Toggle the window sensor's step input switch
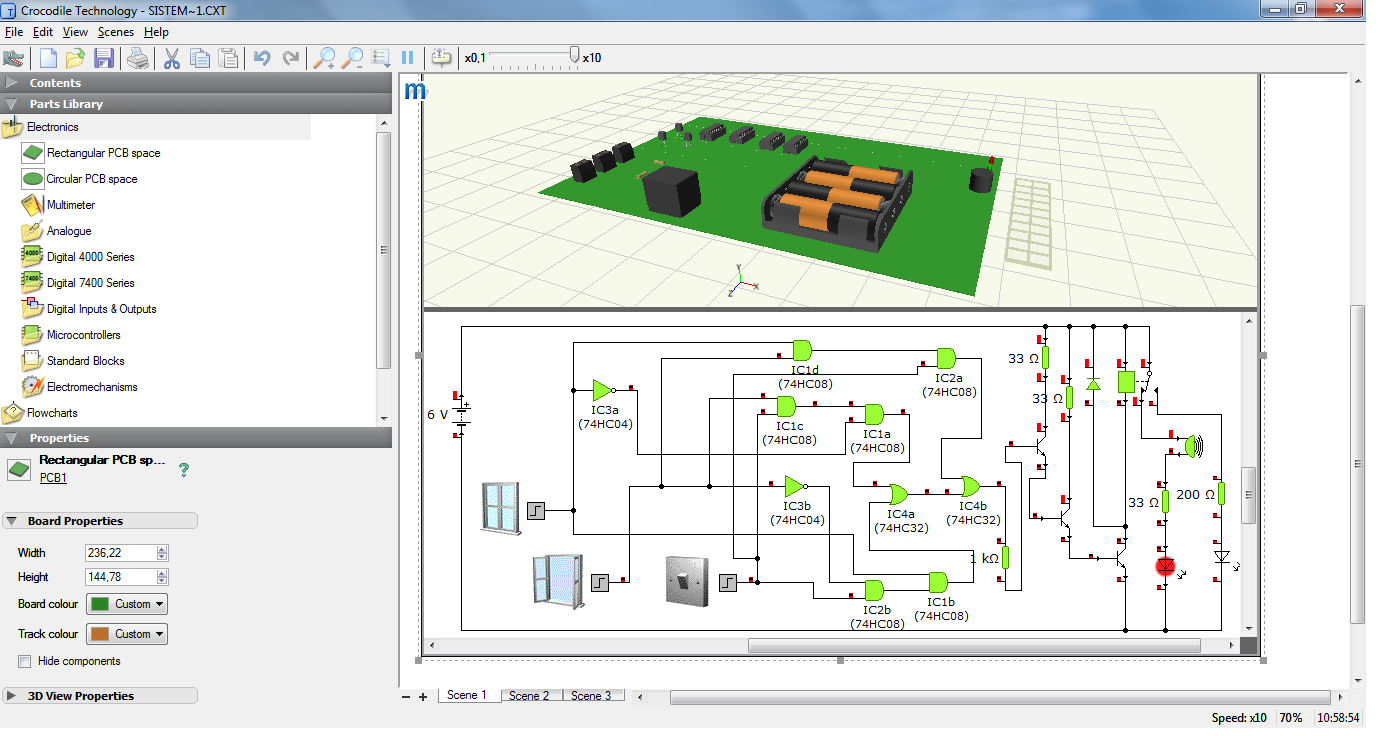 535,510
